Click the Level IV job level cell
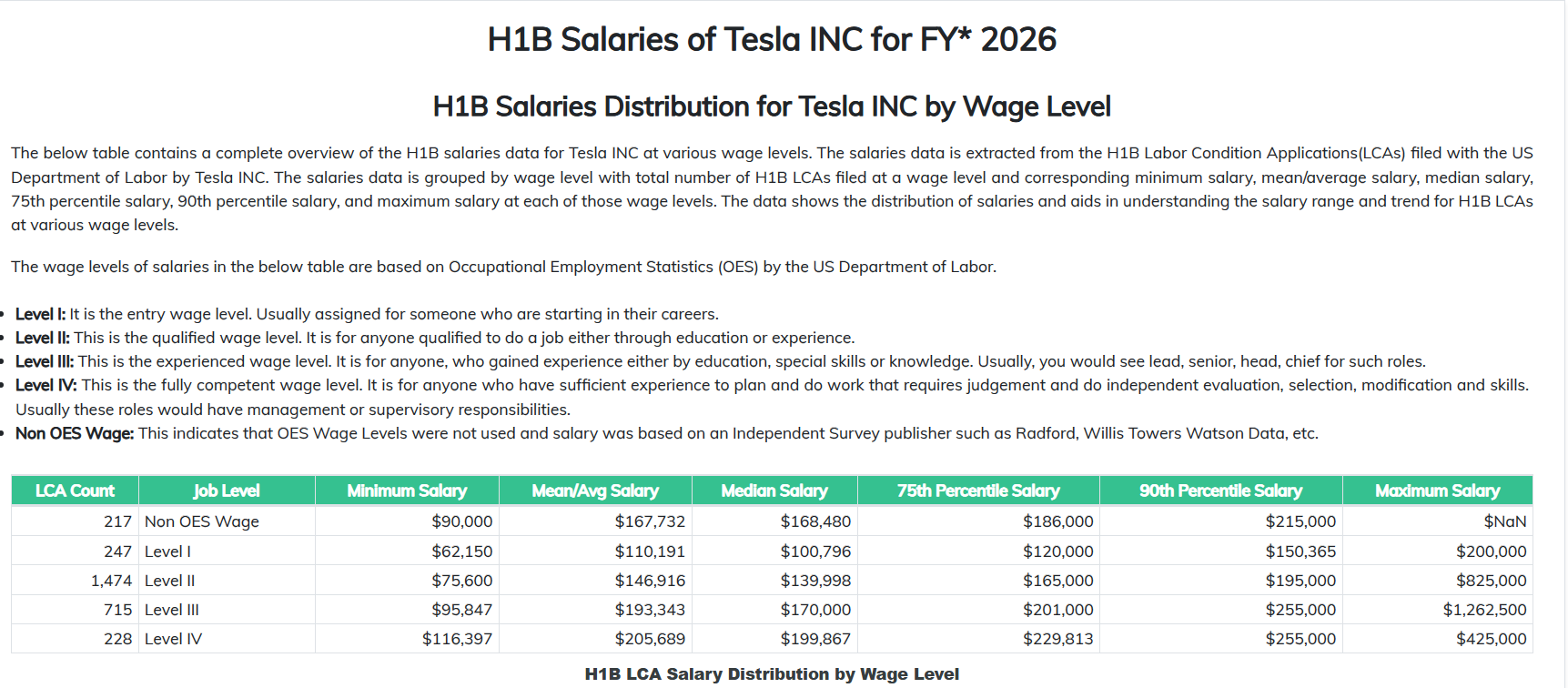This screenshot has height=688, width=1568. click(x=173, y=639)
